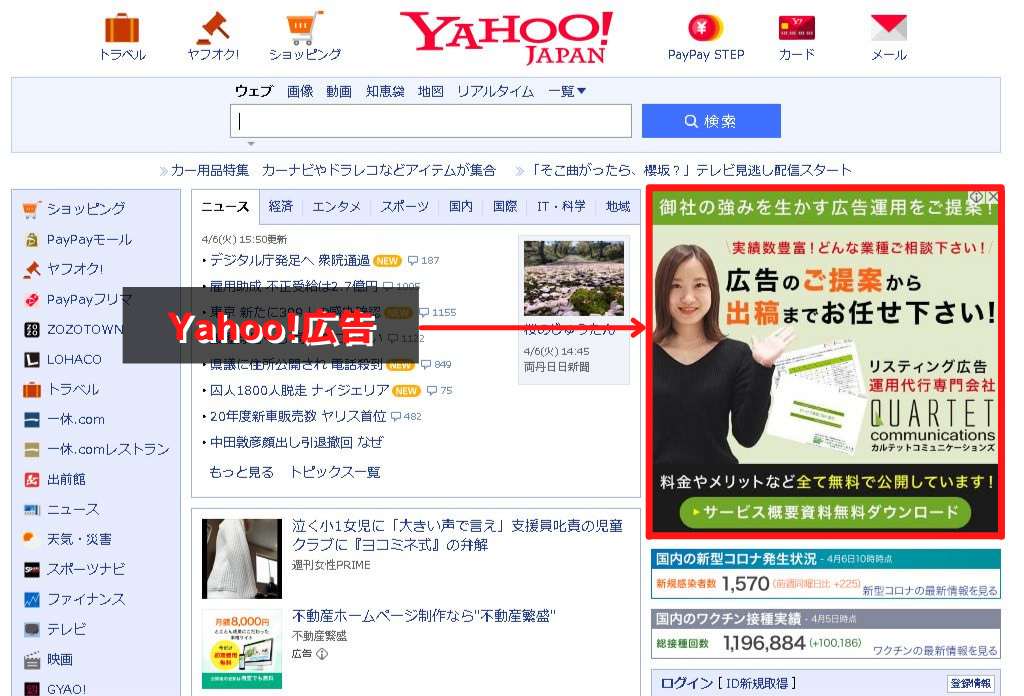Click the PayPayモール sidebar icon

tap(31, 240)
